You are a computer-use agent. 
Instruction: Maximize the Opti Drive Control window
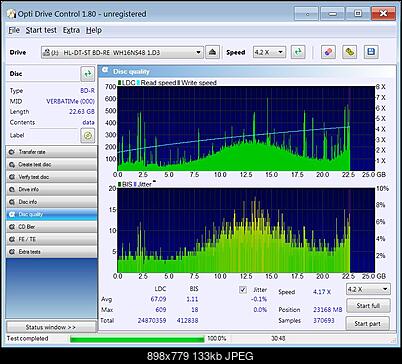(x=358, y=14)
